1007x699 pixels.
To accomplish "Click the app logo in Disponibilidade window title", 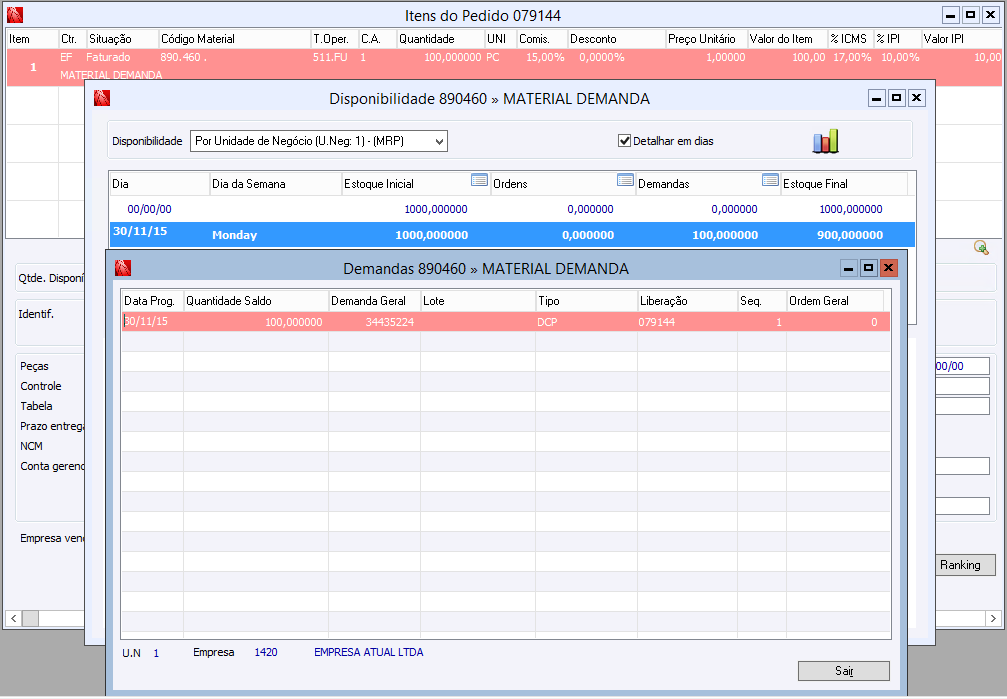I will 102,98.
